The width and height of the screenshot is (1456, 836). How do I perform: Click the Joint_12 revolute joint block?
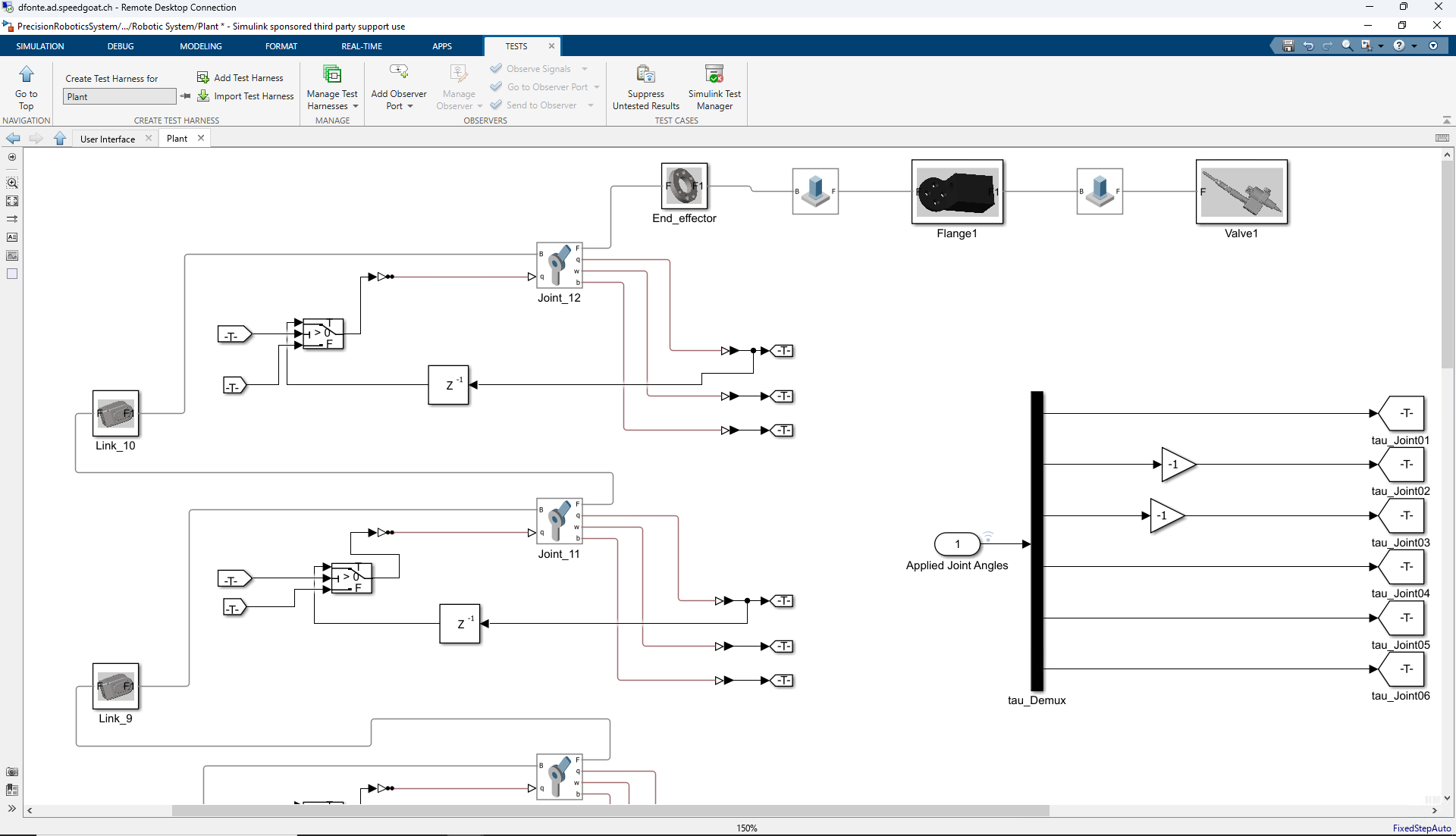[x=560, y=265]
